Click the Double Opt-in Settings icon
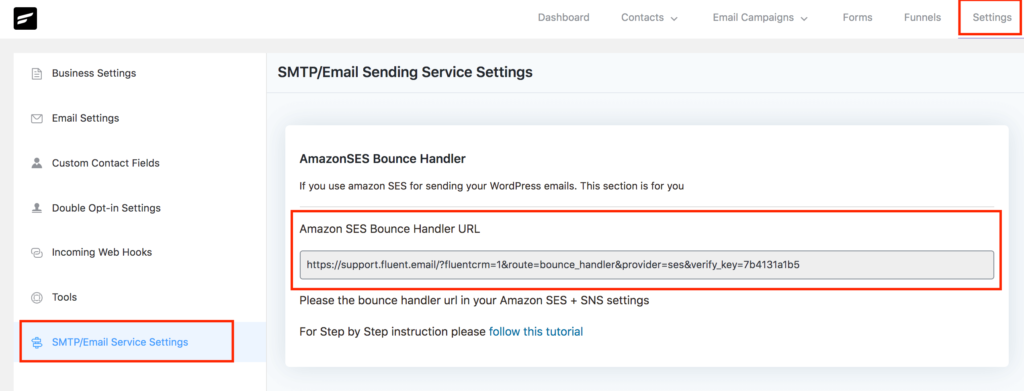 pyautogui.click(x=37, y=208)
